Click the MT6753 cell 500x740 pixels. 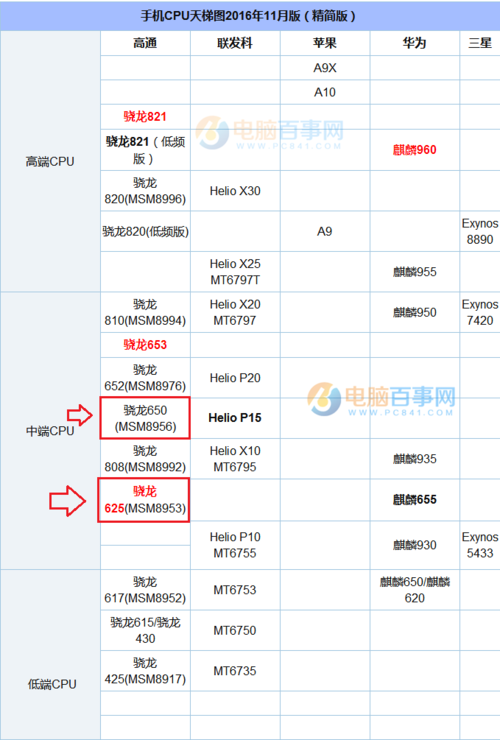(235, 590)
